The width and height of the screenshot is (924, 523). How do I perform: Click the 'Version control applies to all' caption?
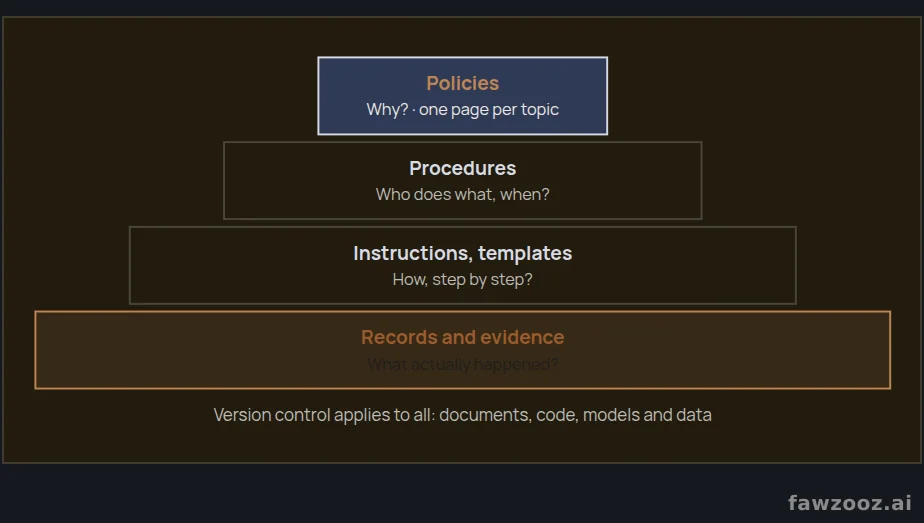coord(463,415)
